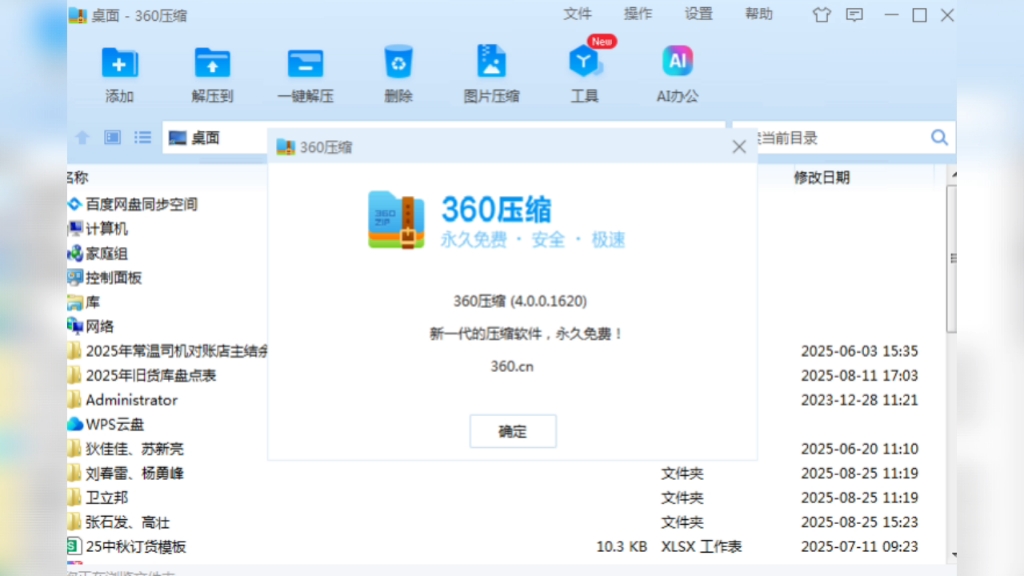Viewport: 1024px width, 576px height.
Task: Click the 确定 button in the dialog
Action: (x=513, y=431)
